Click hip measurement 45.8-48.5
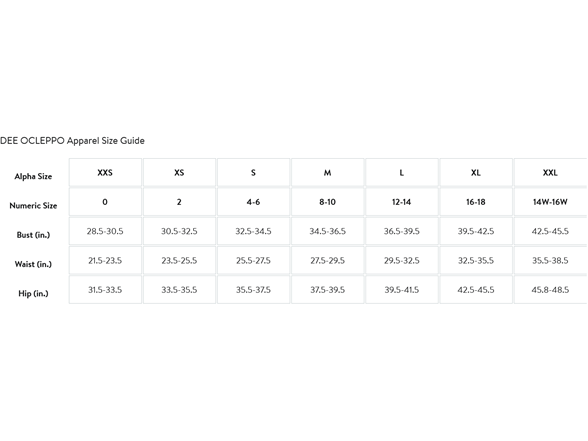This screenshot has width=588, height=441. click(x=550, y=290)
